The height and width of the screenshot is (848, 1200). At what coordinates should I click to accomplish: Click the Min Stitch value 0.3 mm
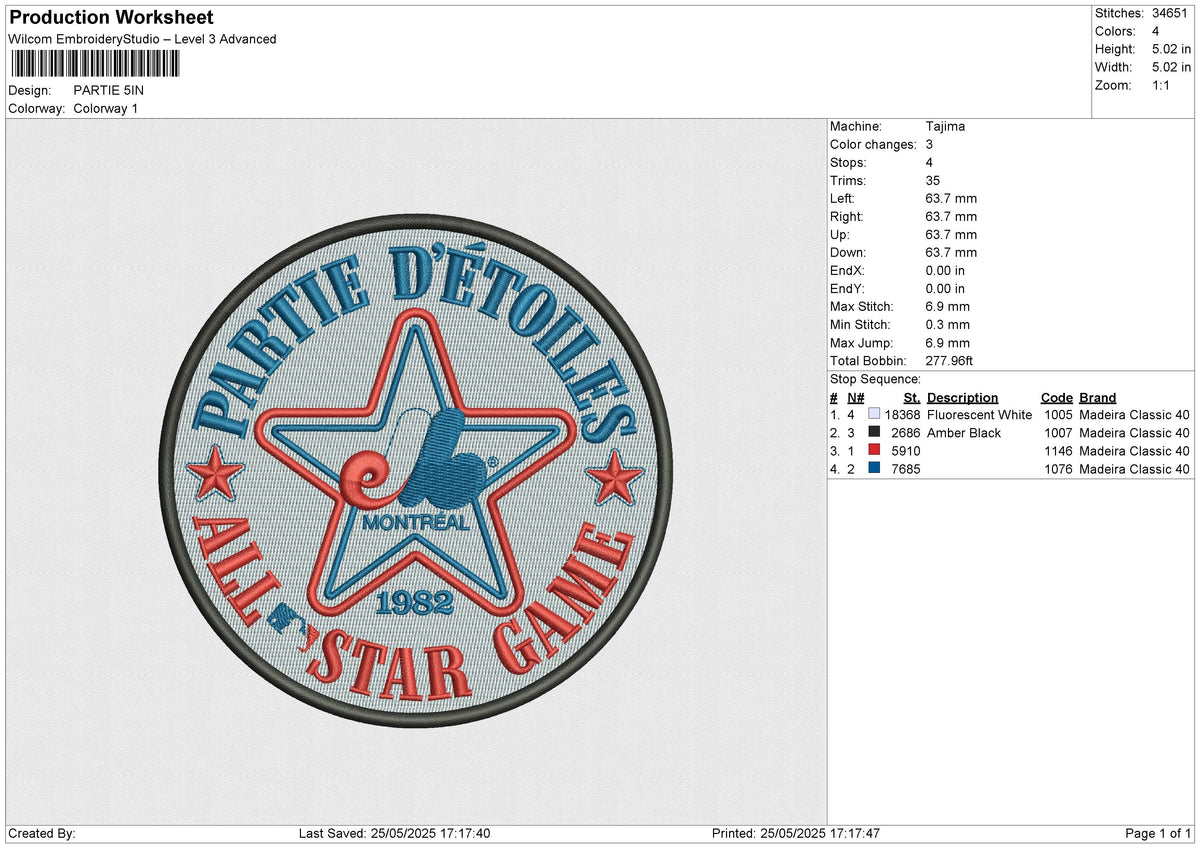pyautogui.click(x=948, y=325)
